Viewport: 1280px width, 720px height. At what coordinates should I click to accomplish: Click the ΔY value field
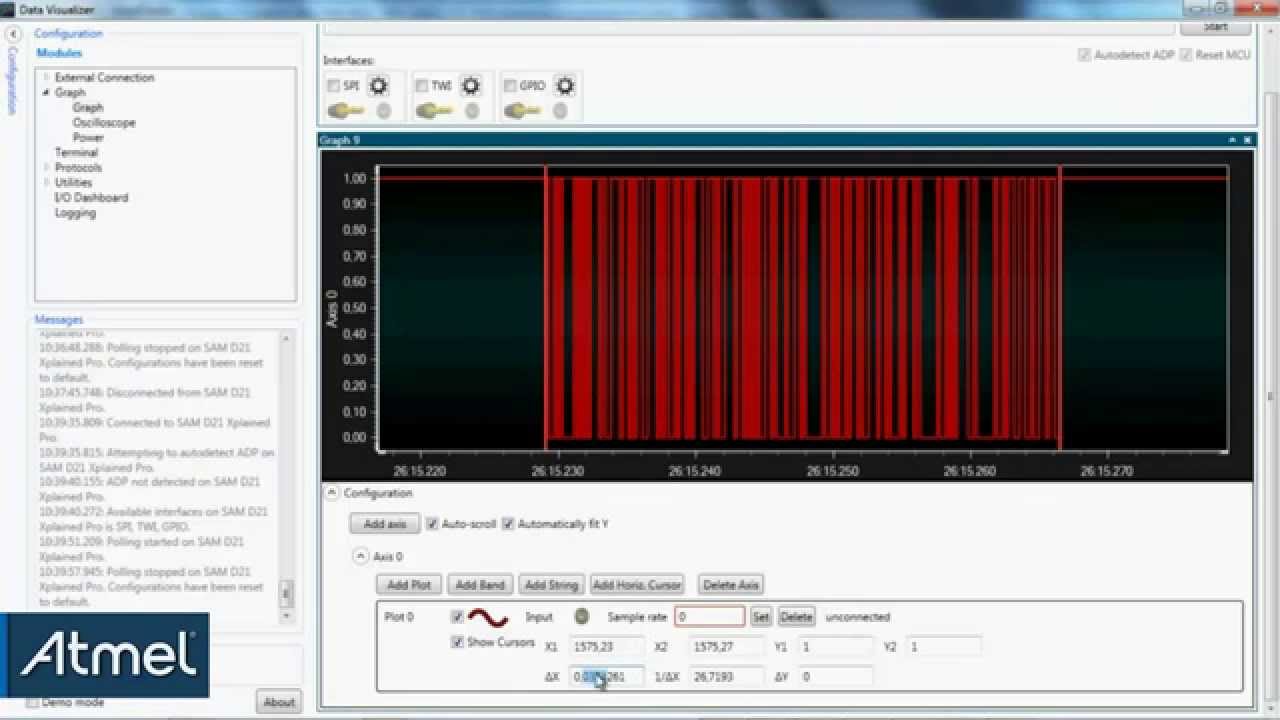coord(836,677)
